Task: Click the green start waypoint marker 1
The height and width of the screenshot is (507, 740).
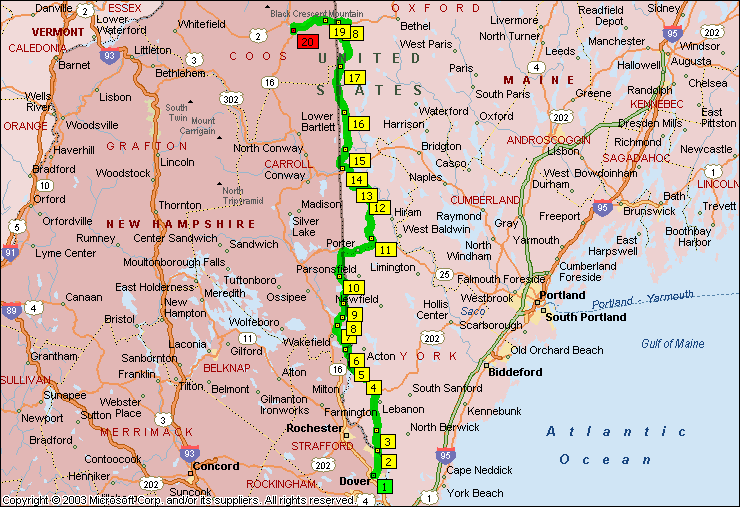Action: (384, 486)
